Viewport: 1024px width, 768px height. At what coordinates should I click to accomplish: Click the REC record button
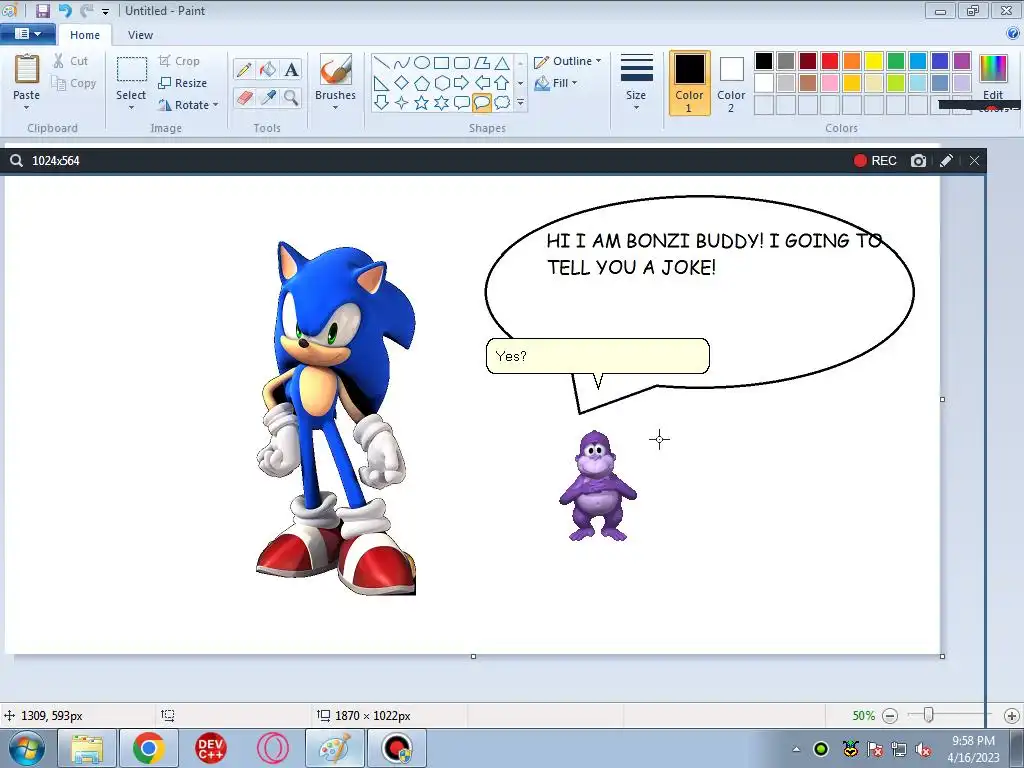pos(875,161)
